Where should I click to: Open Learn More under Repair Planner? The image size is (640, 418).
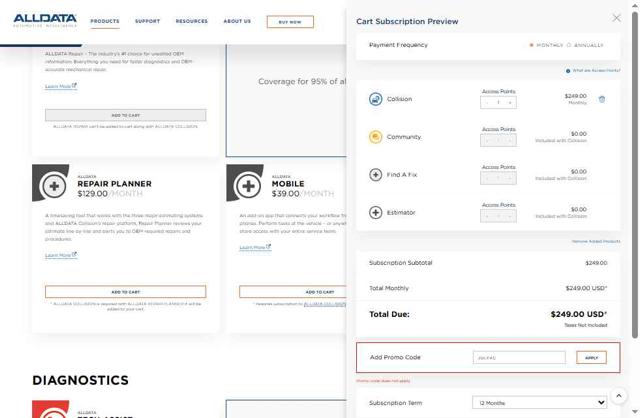click(x=61, y=255)
